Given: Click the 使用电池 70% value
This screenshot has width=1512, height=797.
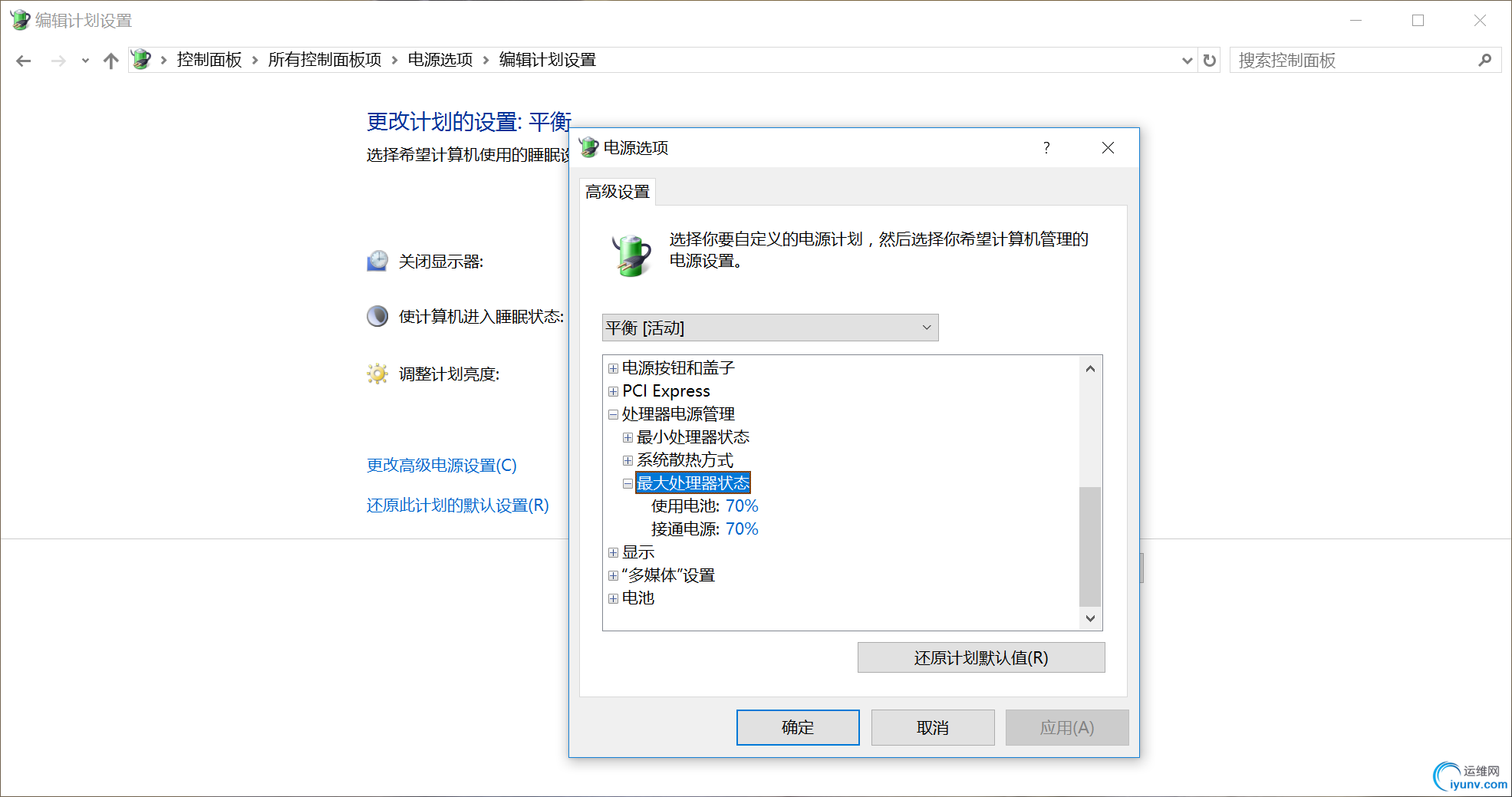Looking at the screenshot, I should point(742,506).
